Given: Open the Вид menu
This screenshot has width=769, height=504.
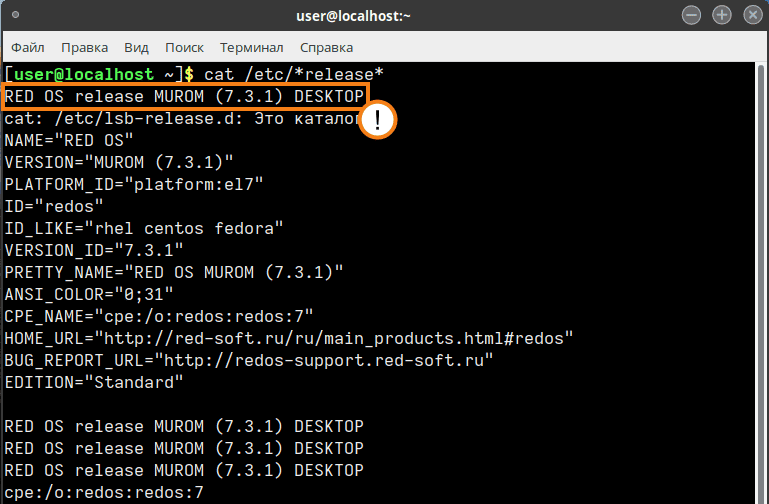Looking at the screenshot, I should point(136,48).
